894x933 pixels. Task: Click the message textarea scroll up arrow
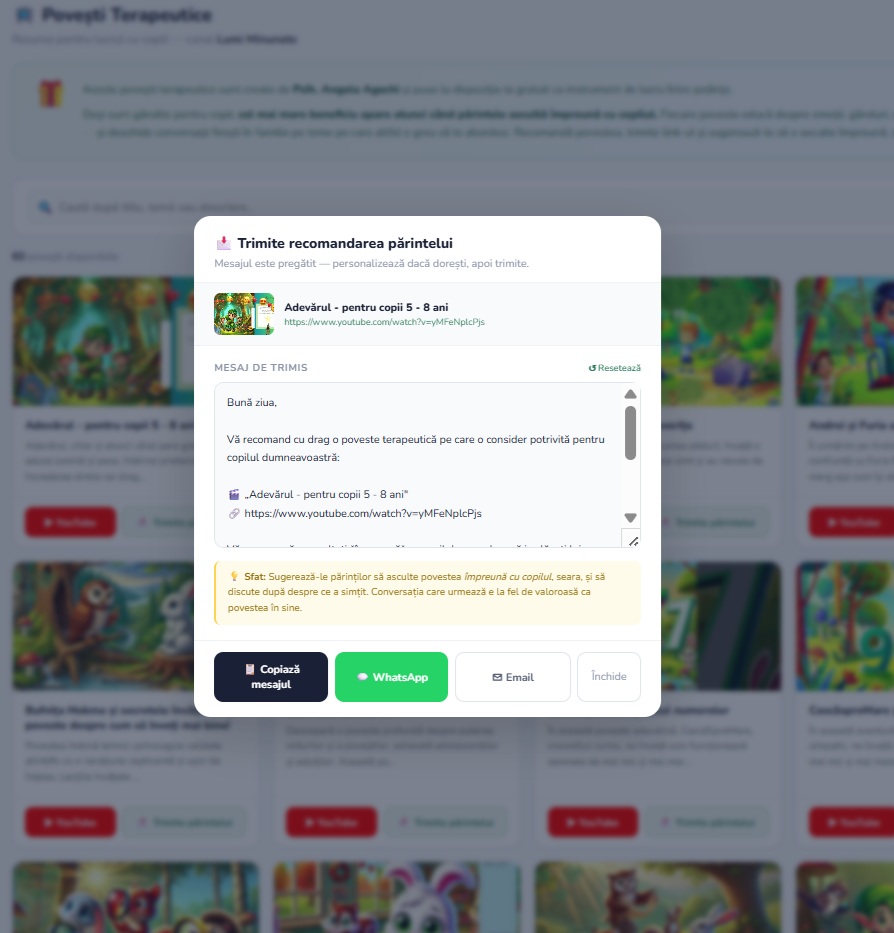coord(630,394)
